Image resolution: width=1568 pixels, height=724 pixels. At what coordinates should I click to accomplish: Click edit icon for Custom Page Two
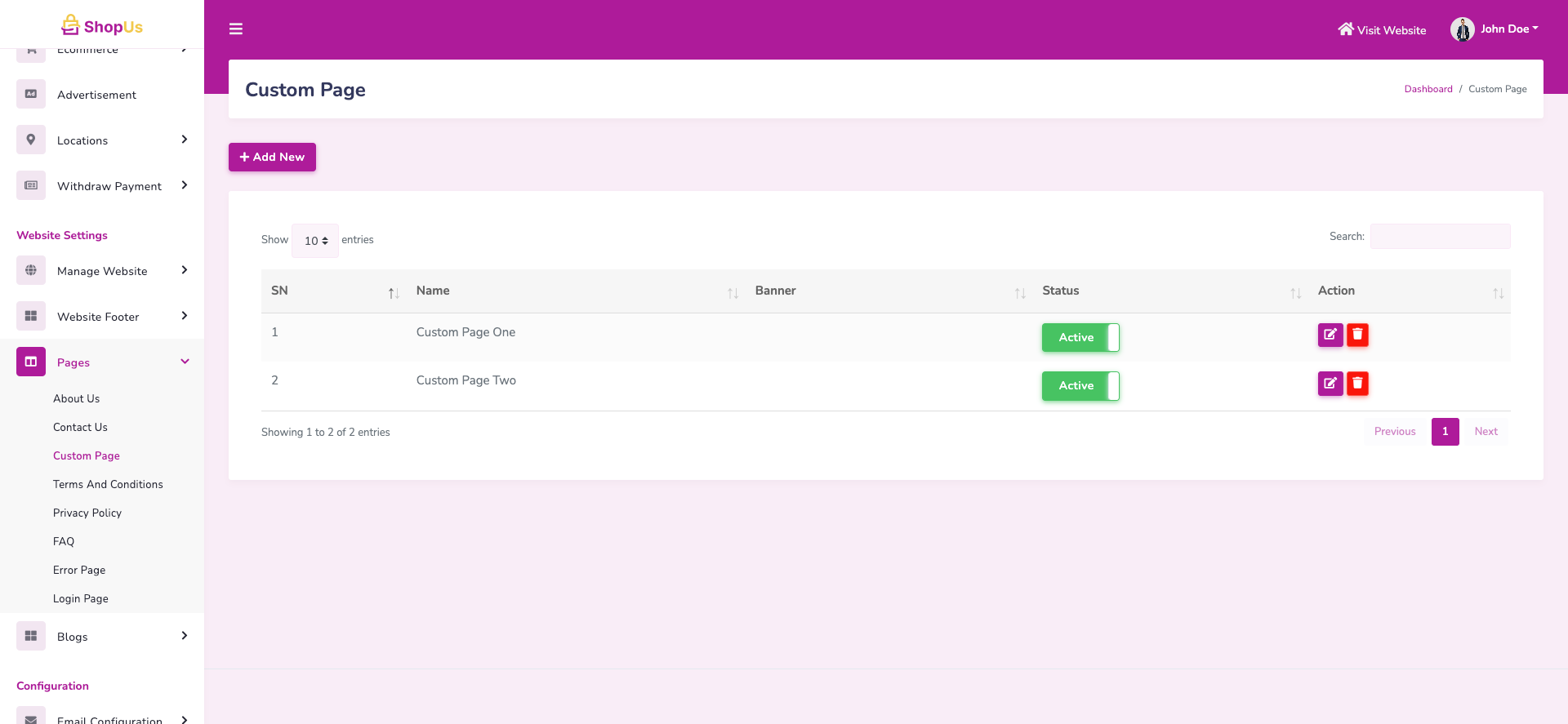point(1330,383)
